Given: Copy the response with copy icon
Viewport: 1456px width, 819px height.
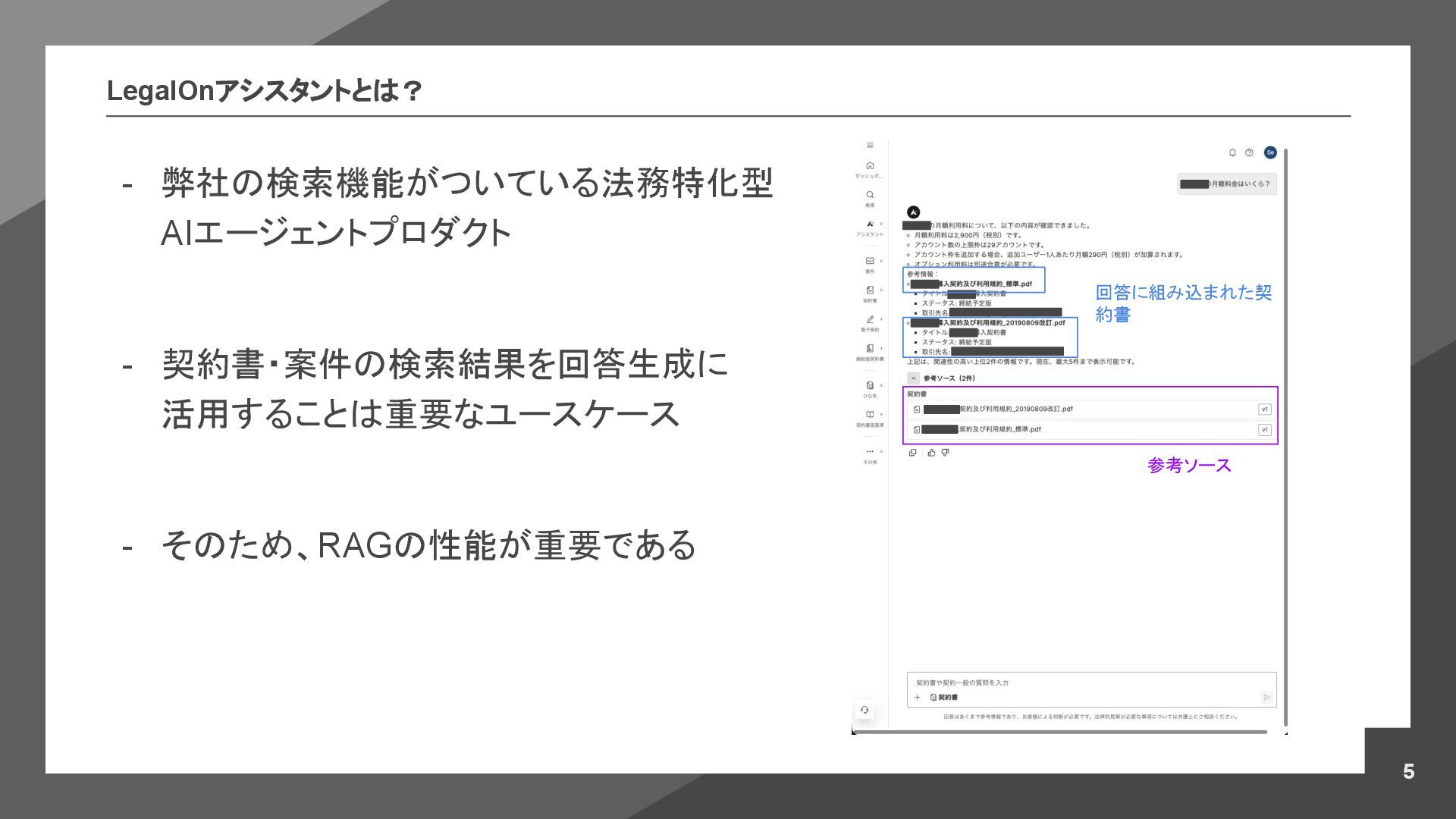Looking at the screenshot, I should 913,453.
